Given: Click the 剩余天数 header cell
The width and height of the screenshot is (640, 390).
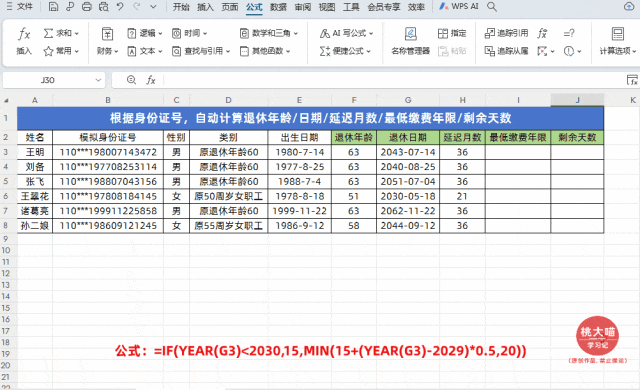Looking at the screenshot, I should 577,137.
